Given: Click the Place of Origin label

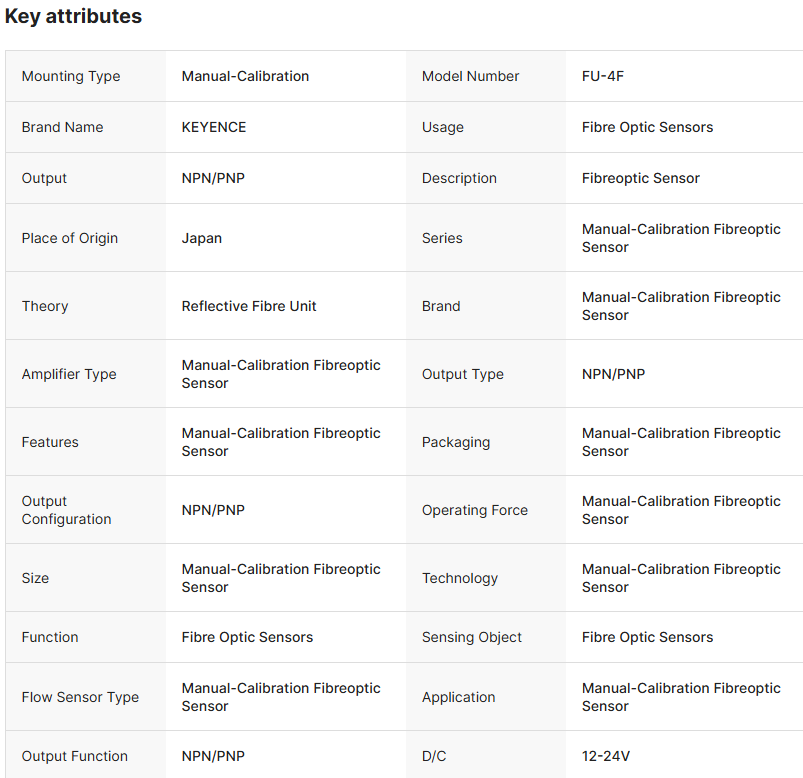Looking at the screenshot, I should [x=70, y=238].
